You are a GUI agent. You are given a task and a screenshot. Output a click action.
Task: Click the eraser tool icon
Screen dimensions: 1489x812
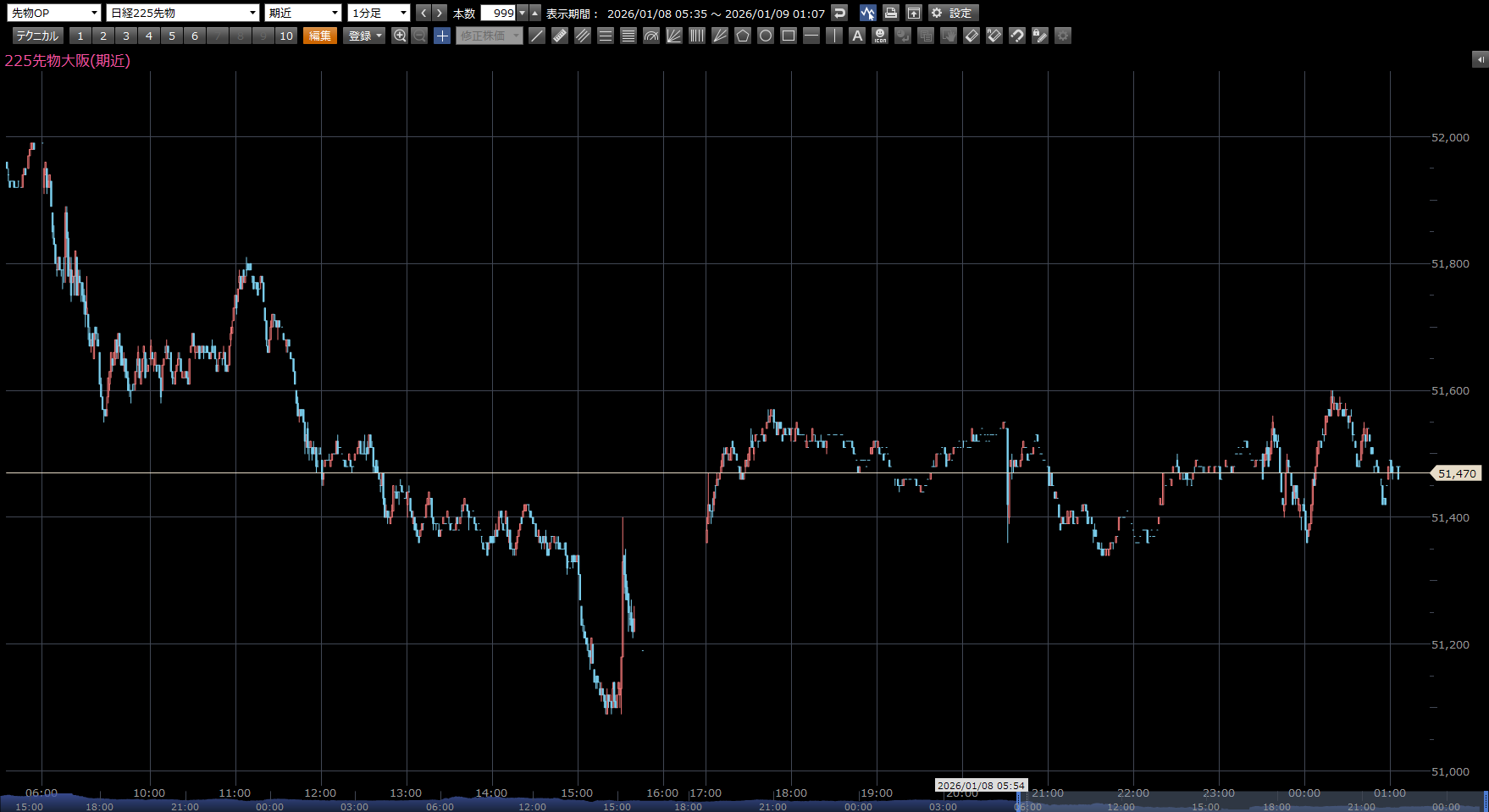coord(971,36)
